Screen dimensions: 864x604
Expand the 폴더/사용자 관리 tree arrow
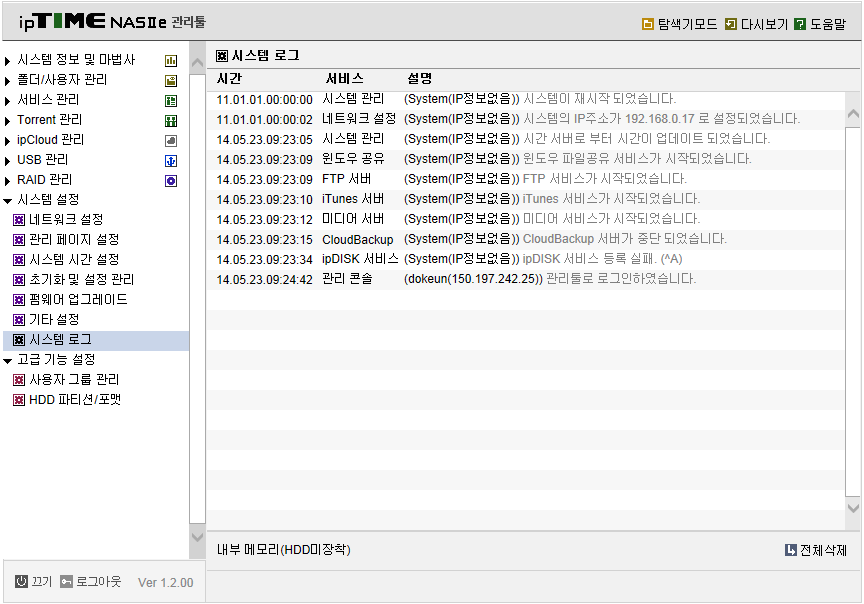[x=7, y=81]
